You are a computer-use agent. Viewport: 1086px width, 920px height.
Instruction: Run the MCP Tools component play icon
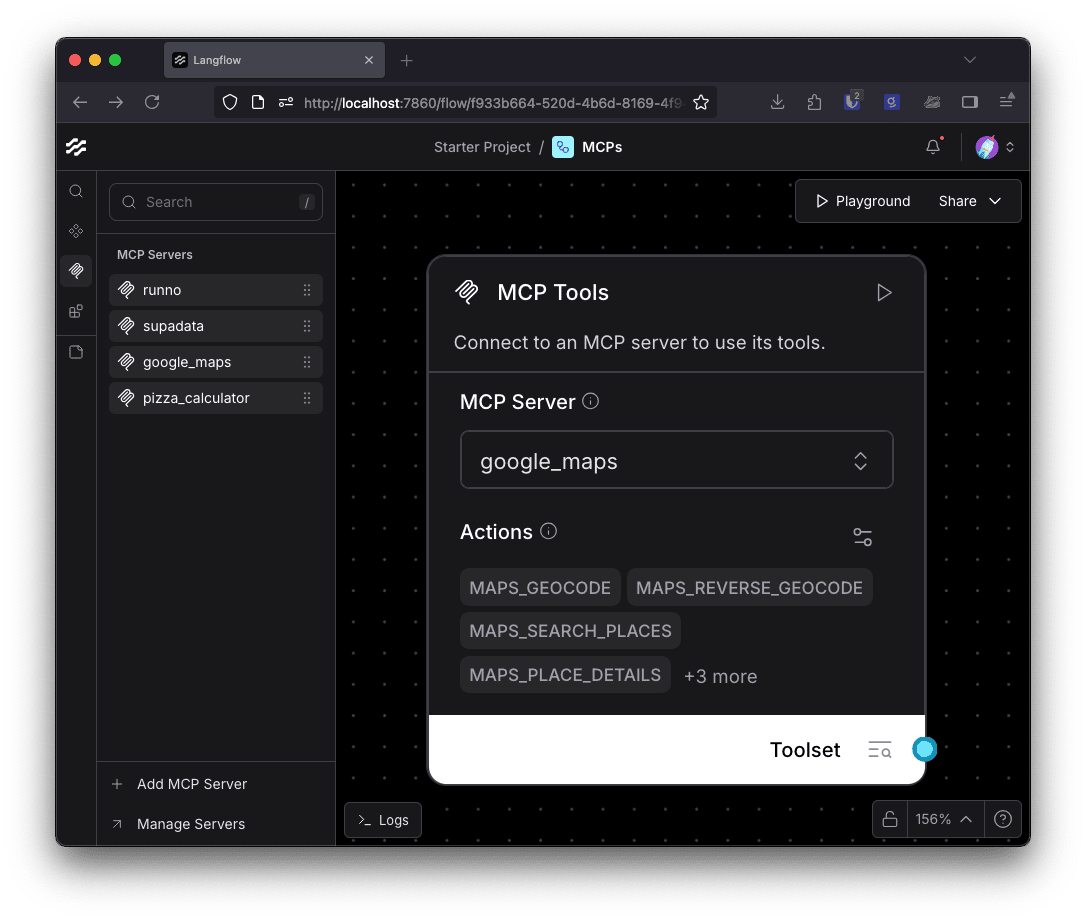coord(884,293)
